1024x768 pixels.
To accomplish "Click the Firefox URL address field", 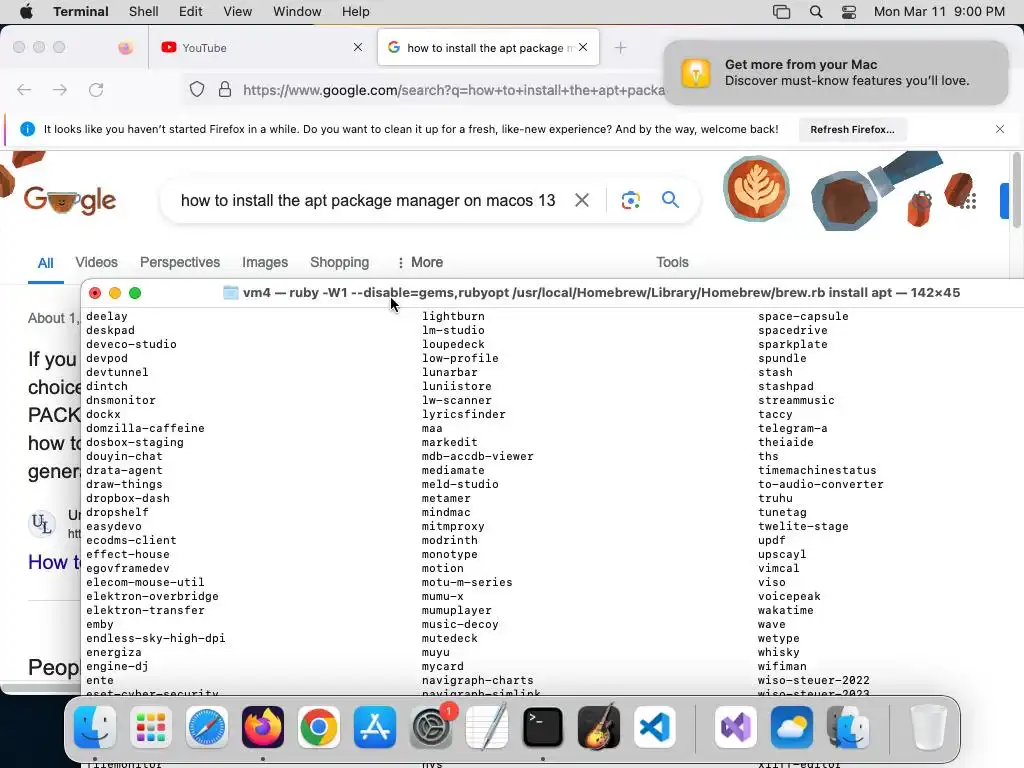I will coord(454,90).
